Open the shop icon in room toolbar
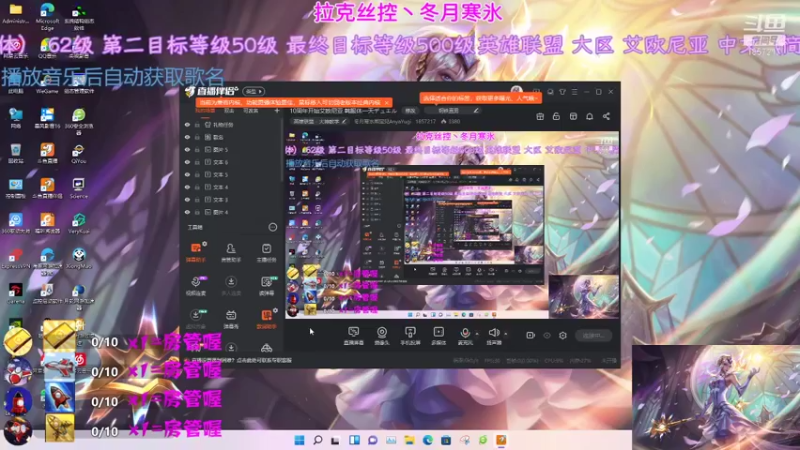This screenshot has height=450, width=800. [573, 116]
